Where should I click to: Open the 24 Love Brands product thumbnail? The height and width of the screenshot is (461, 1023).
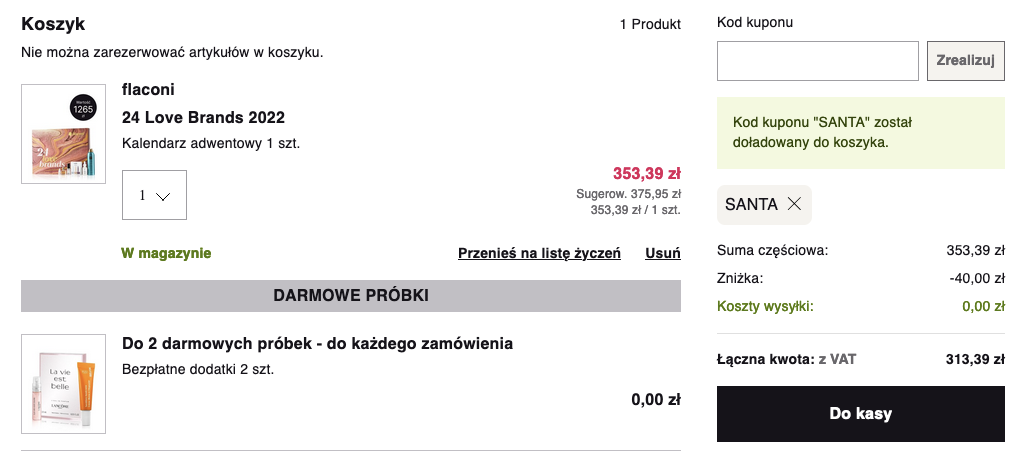point(64,134)
